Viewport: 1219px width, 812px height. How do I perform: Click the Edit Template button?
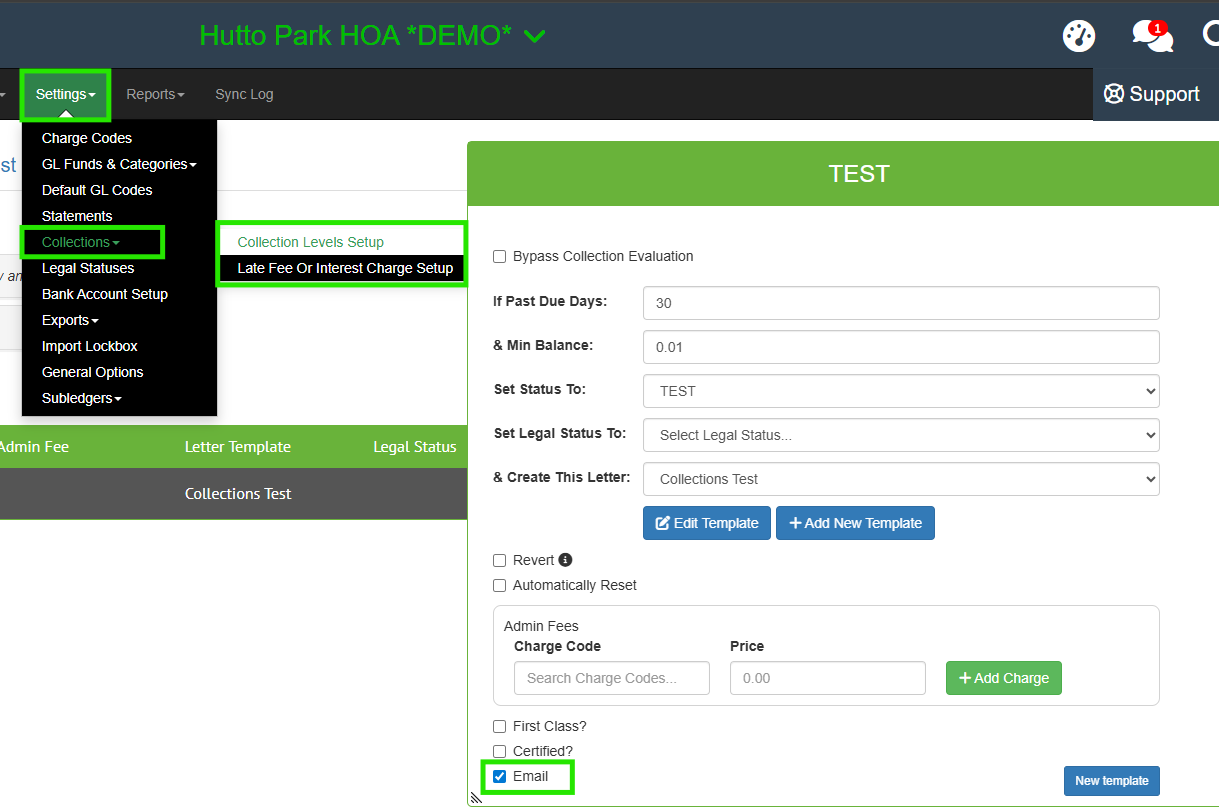[707, 523]
